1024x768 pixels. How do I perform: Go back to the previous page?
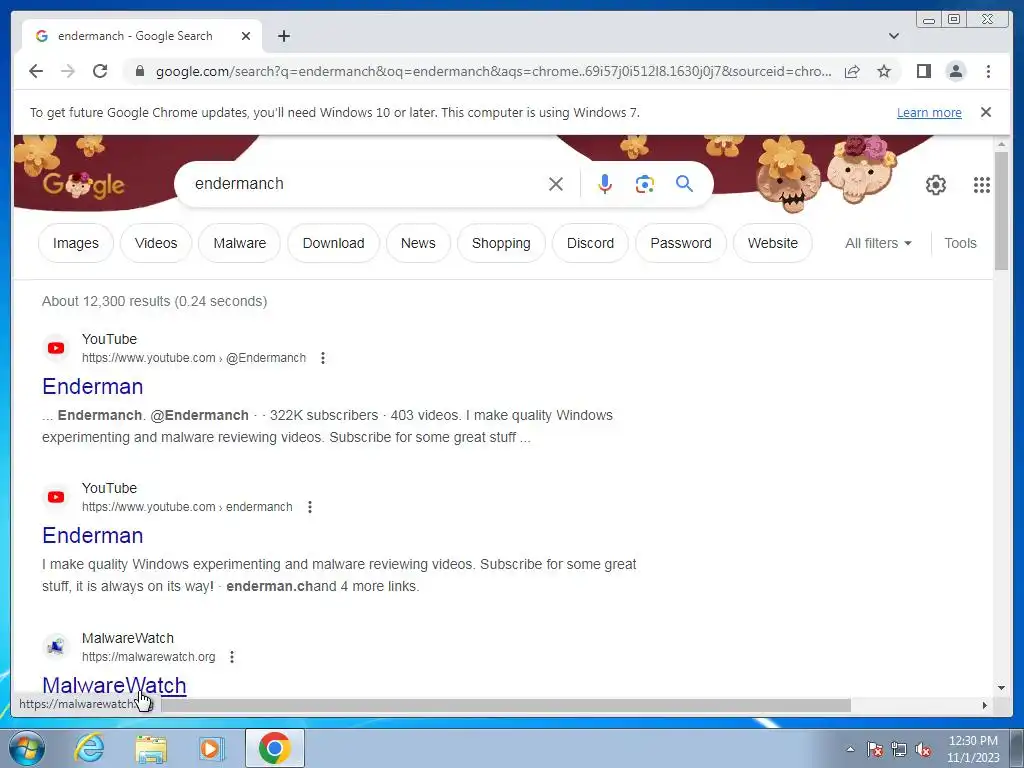[36, 71]
